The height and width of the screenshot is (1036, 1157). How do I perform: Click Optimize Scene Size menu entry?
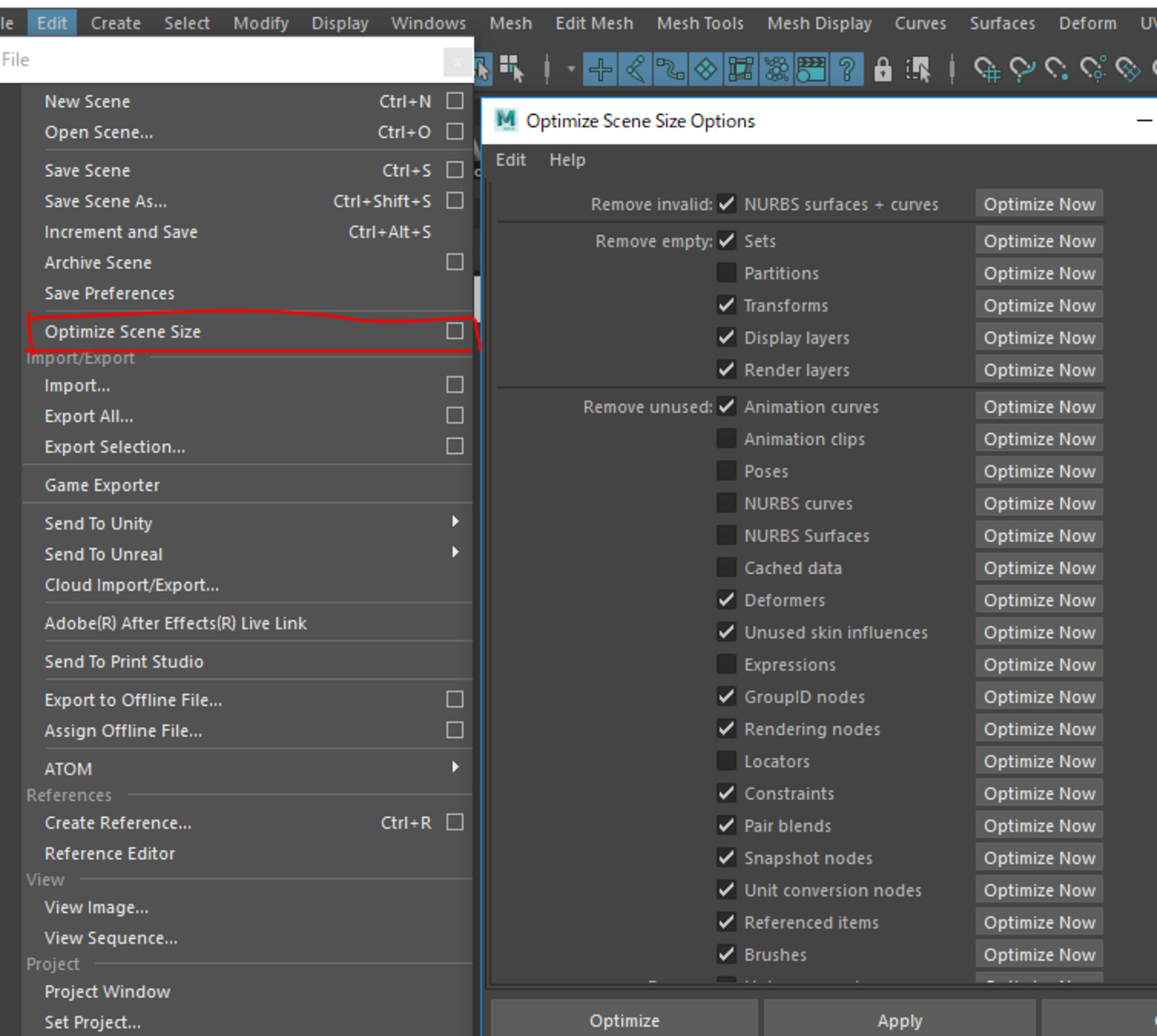pos(123,332)
